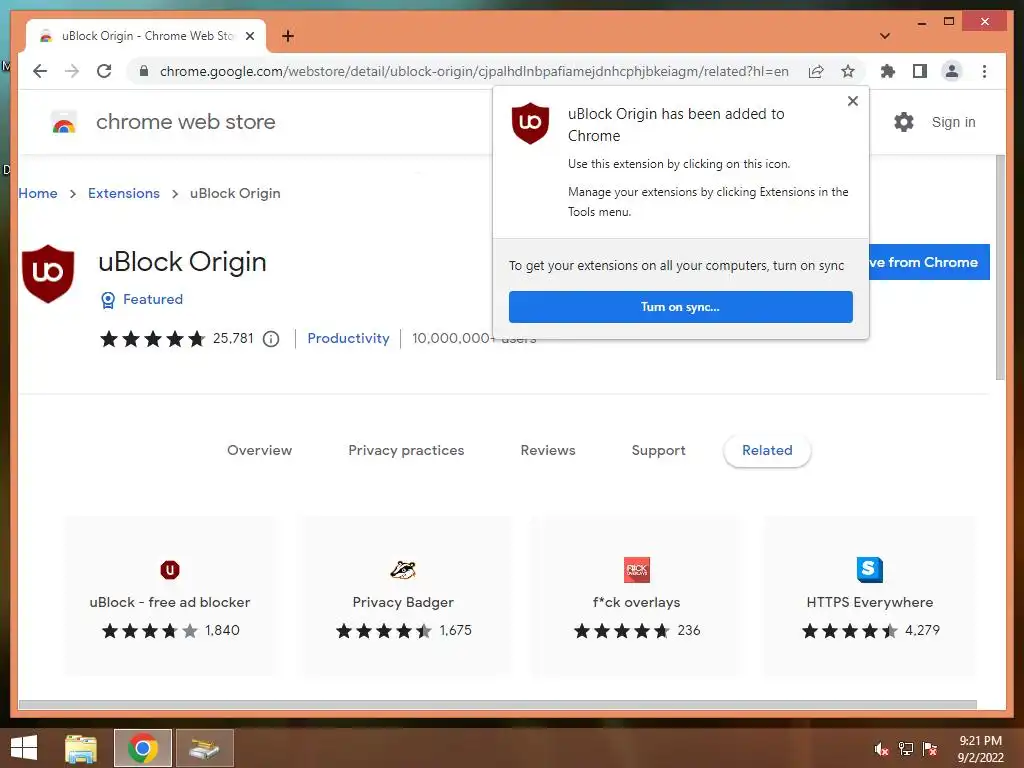Click the f*ck overlays red icon
Image resolution: width=1024 pixels, height=768 pixels.
click(x=637, y=569)
